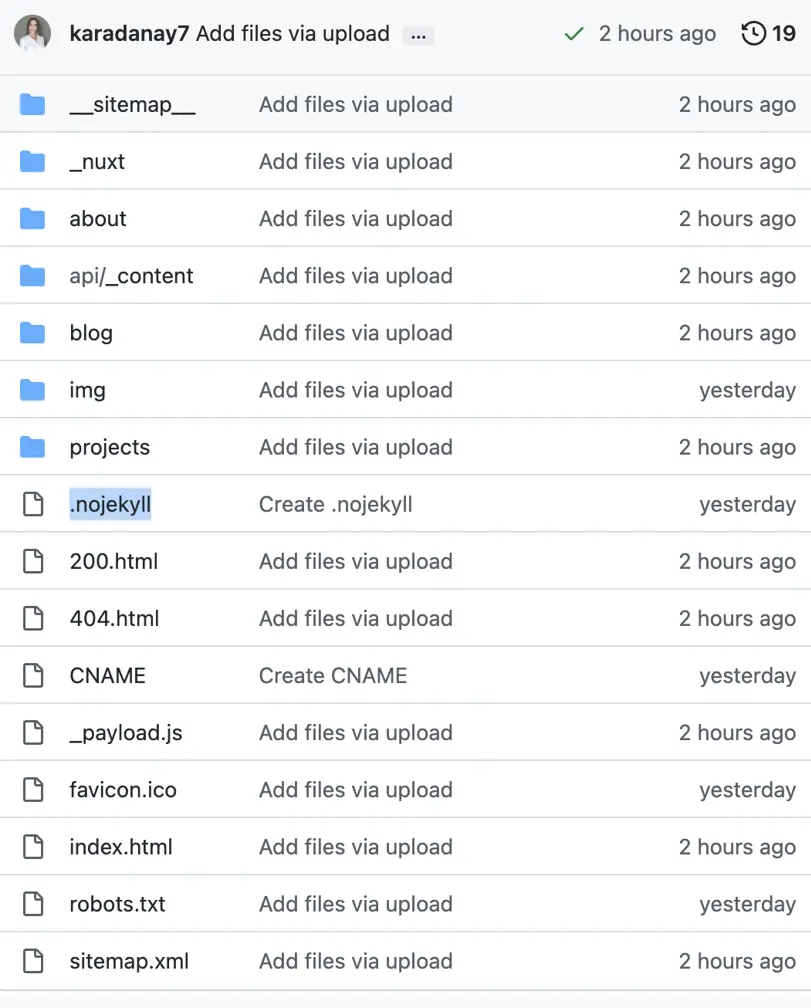
Task: Click the file icon beside favicon.ico
Action: click(32, 789)
